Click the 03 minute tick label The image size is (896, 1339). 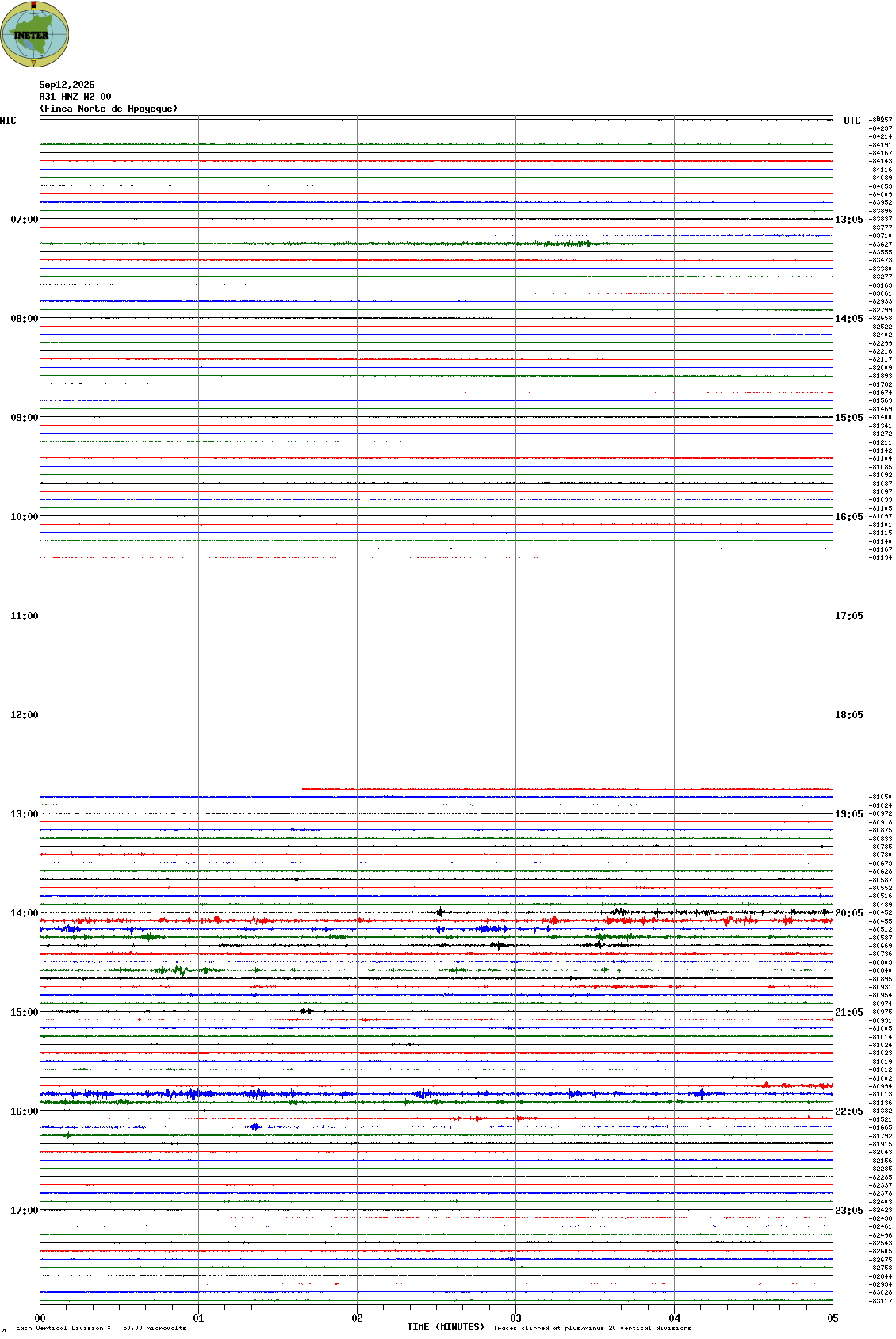pos(515,1318)
